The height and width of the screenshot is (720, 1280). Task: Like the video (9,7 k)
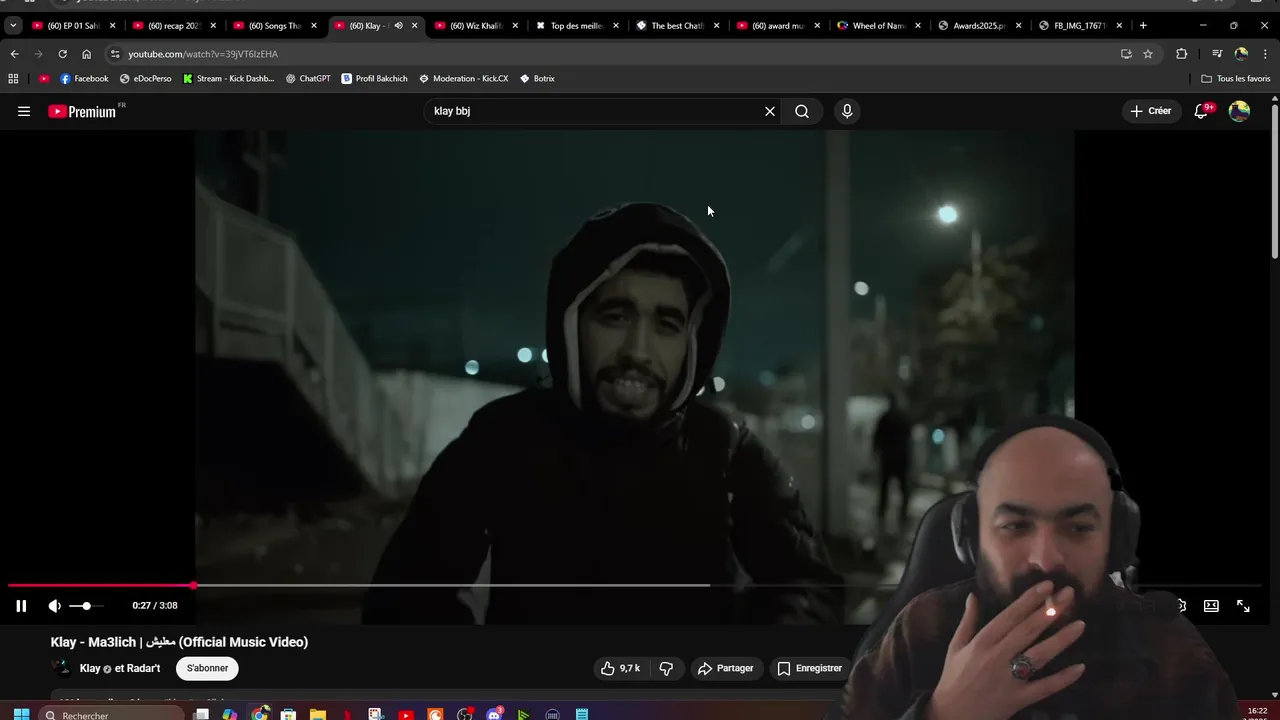[620, 668]
